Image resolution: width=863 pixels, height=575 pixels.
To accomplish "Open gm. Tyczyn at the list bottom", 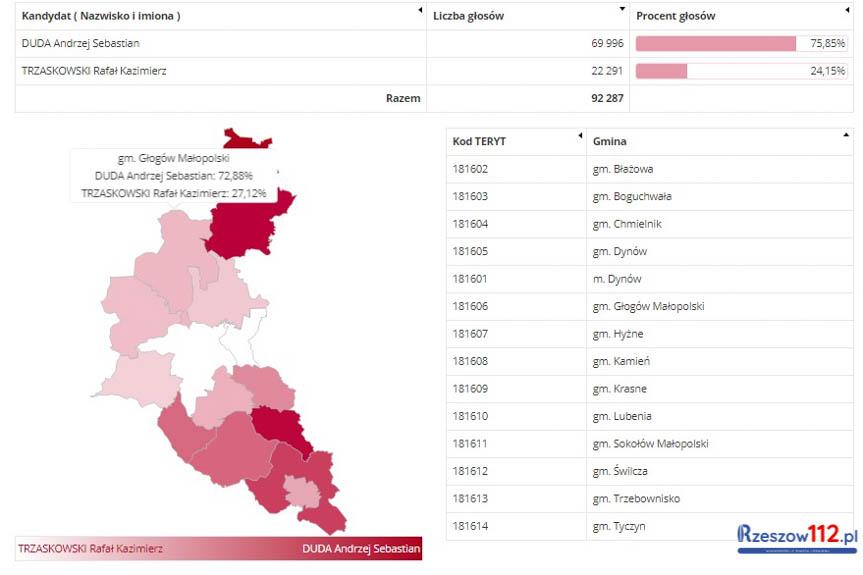I will (x=619, y=526).
